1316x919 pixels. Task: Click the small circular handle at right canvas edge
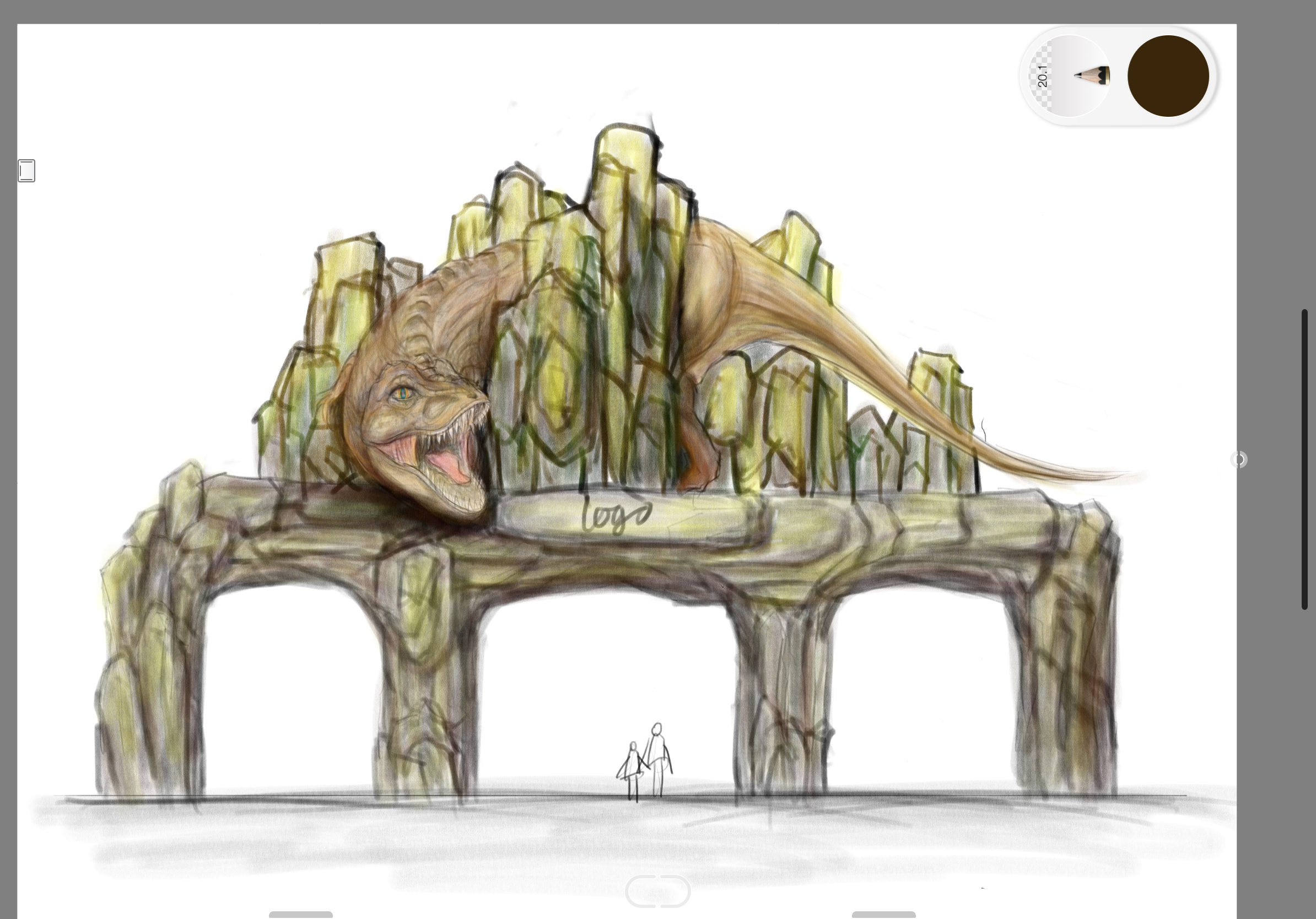pyautogui.click(x=1239, y=459)
